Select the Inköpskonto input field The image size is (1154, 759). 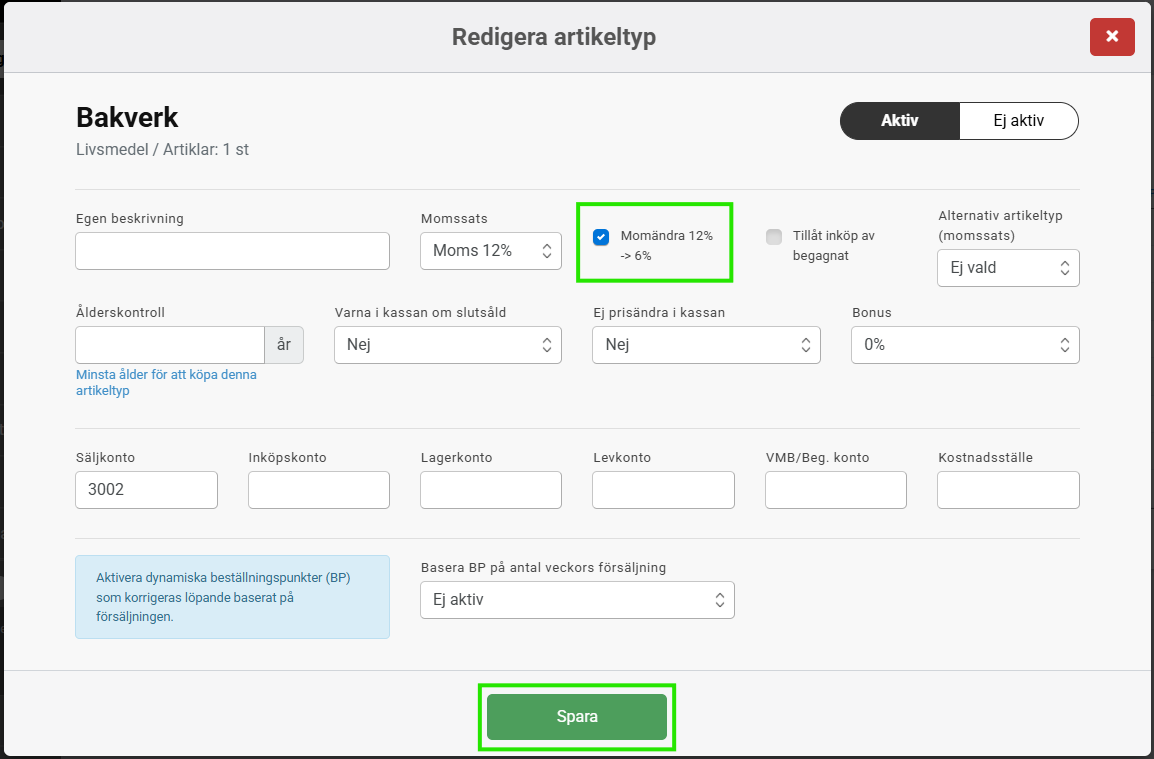(x=318, y=490)
